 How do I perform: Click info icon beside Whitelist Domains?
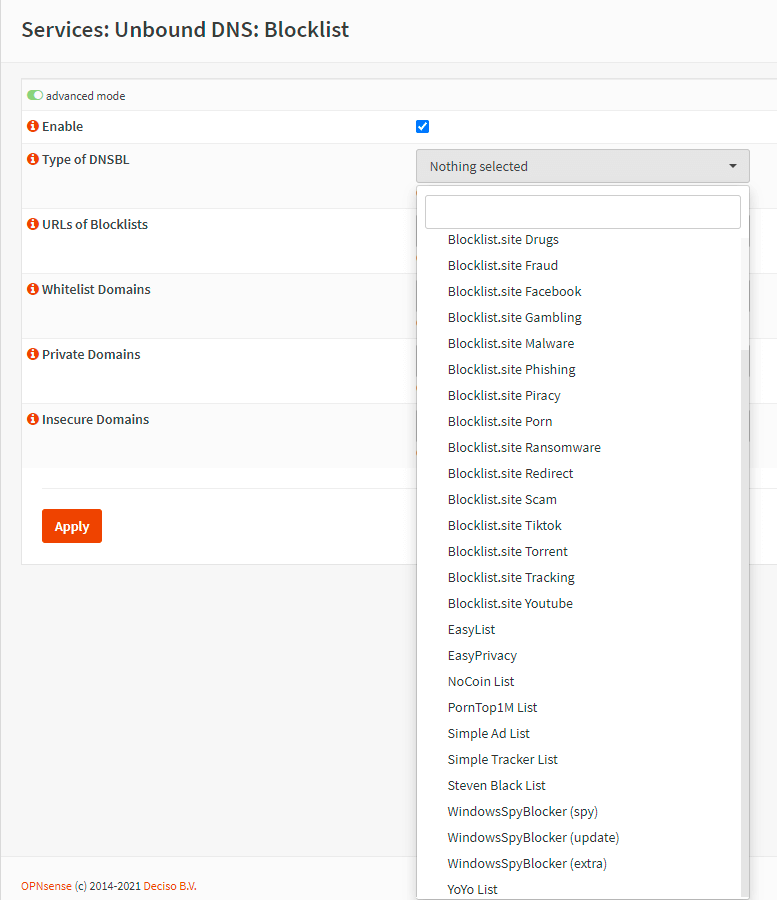coord(33,290)
